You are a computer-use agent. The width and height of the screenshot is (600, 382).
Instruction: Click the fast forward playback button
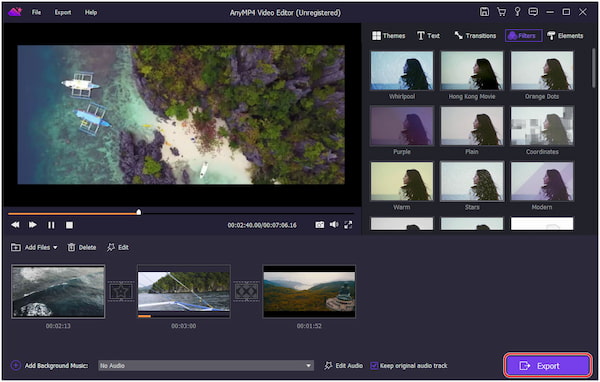(x=33, y=225)
